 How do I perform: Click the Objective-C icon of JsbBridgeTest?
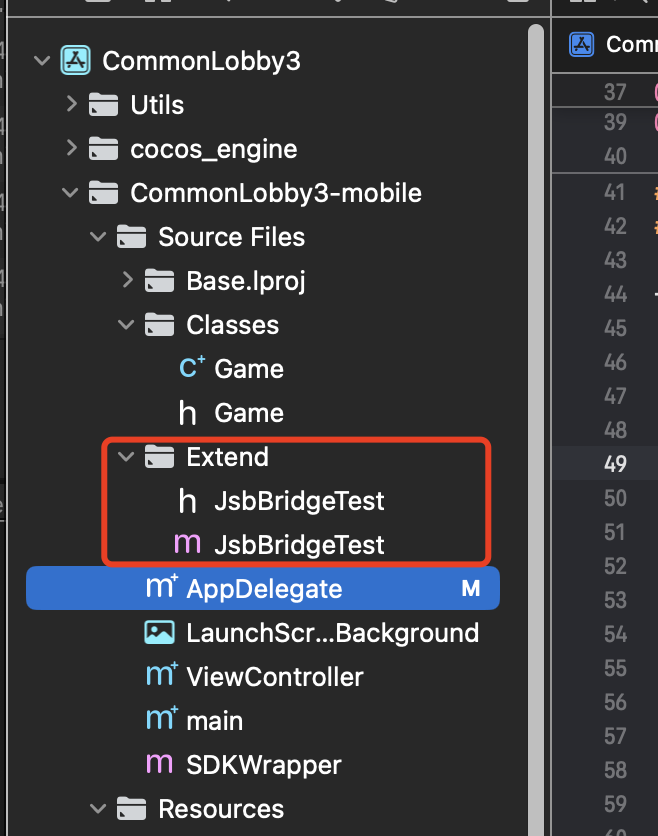(187, 545)
